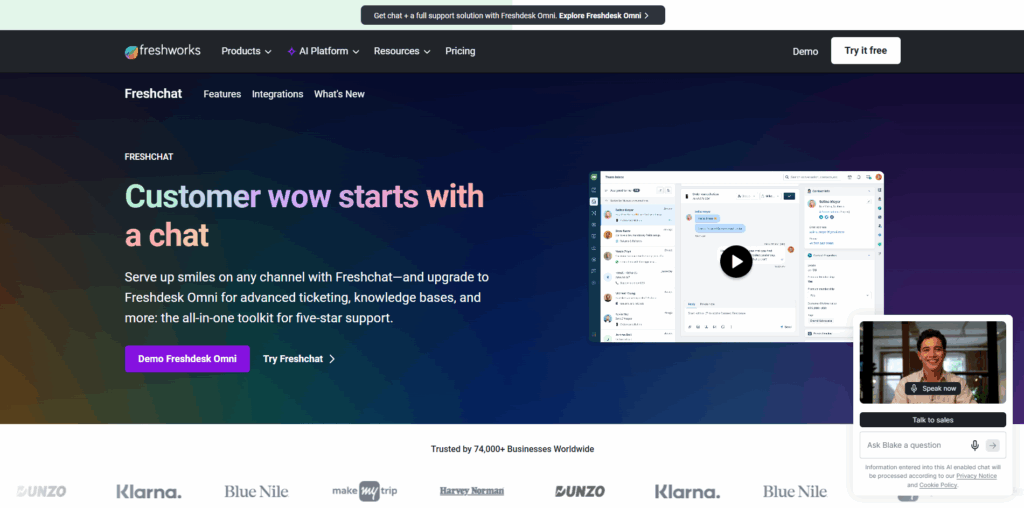The image size is (1024, 508).
Task: Click the Harvey Norman logo
Action: (x=472, y=491)
